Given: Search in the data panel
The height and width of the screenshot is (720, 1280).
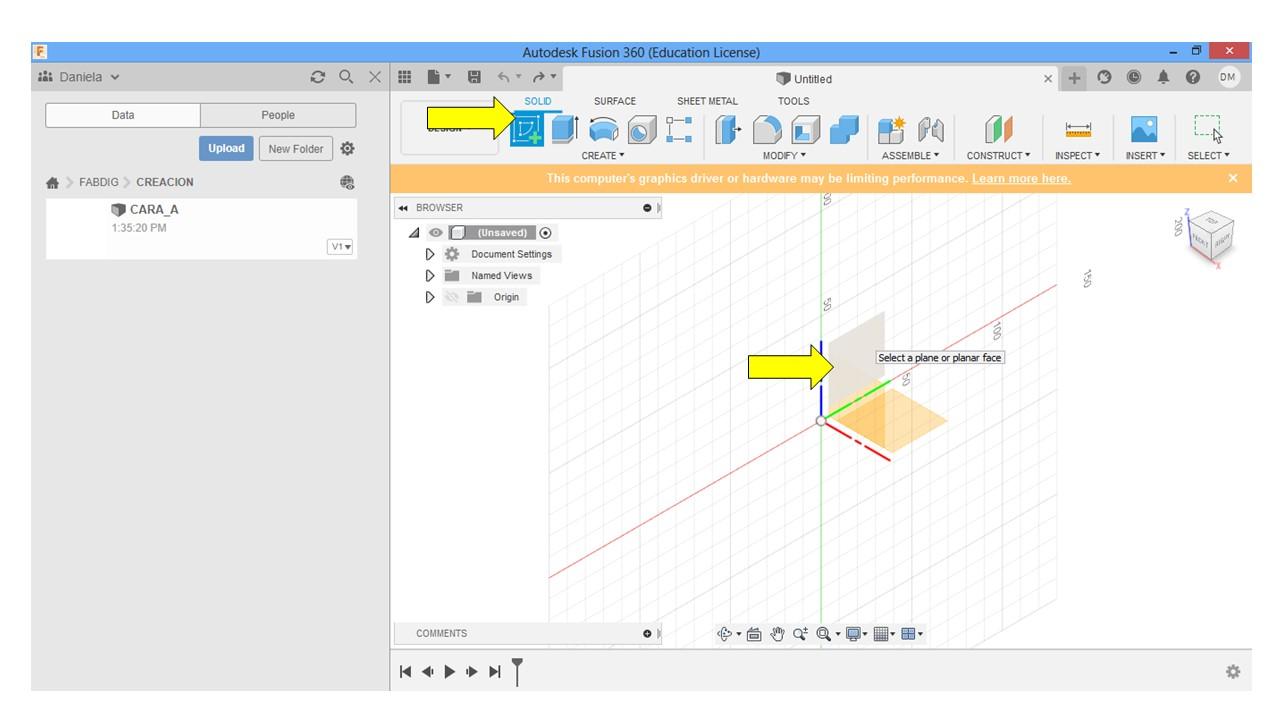Looking at the screenshot, I should pos(346,77).
